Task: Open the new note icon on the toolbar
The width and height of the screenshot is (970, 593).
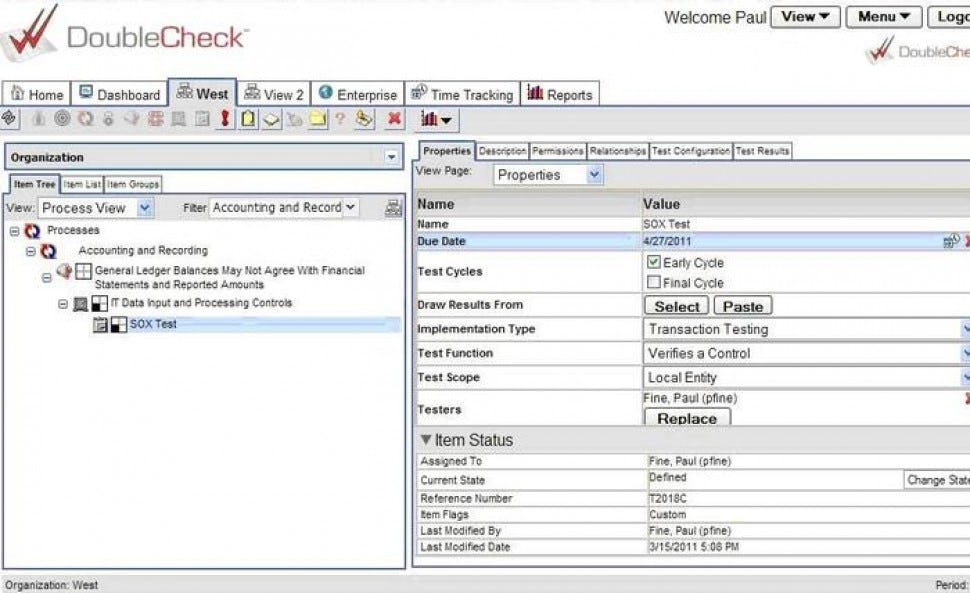Action: [x=248, y=120]
